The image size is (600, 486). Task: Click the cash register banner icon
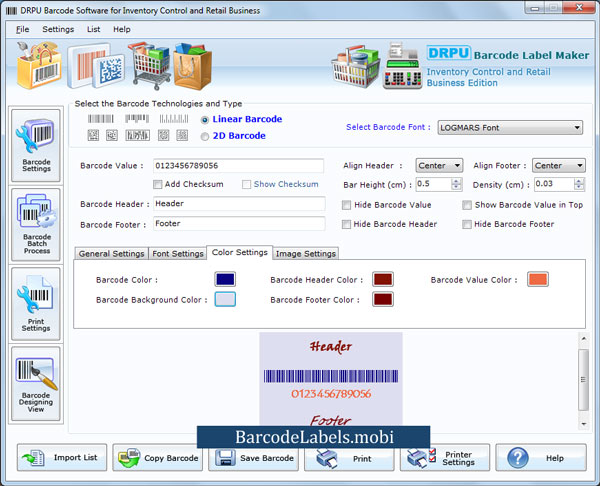coord(402,66)
